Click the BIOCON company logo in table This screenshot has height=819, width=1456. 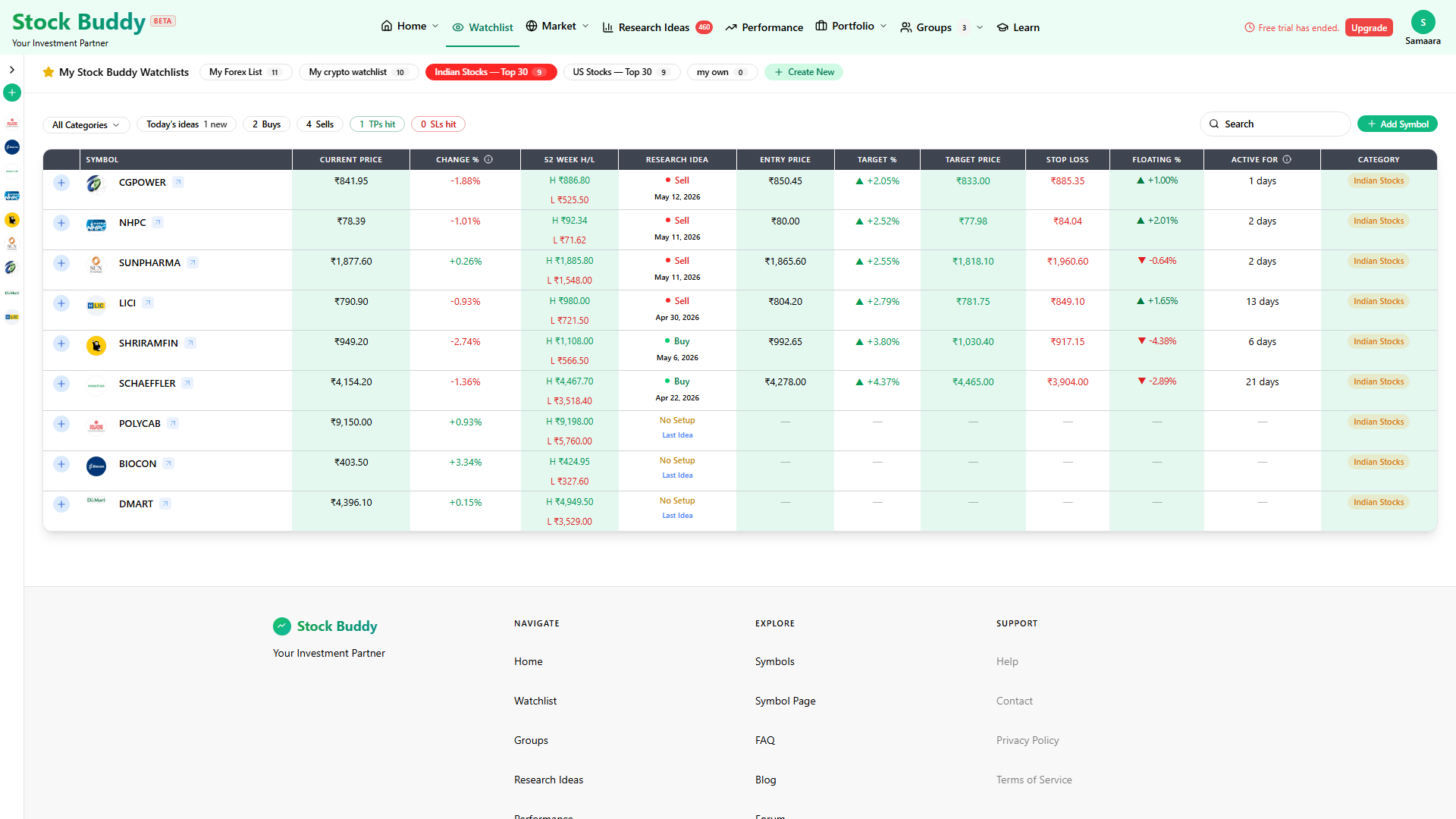pyautogui.click(x=96, y=466)
